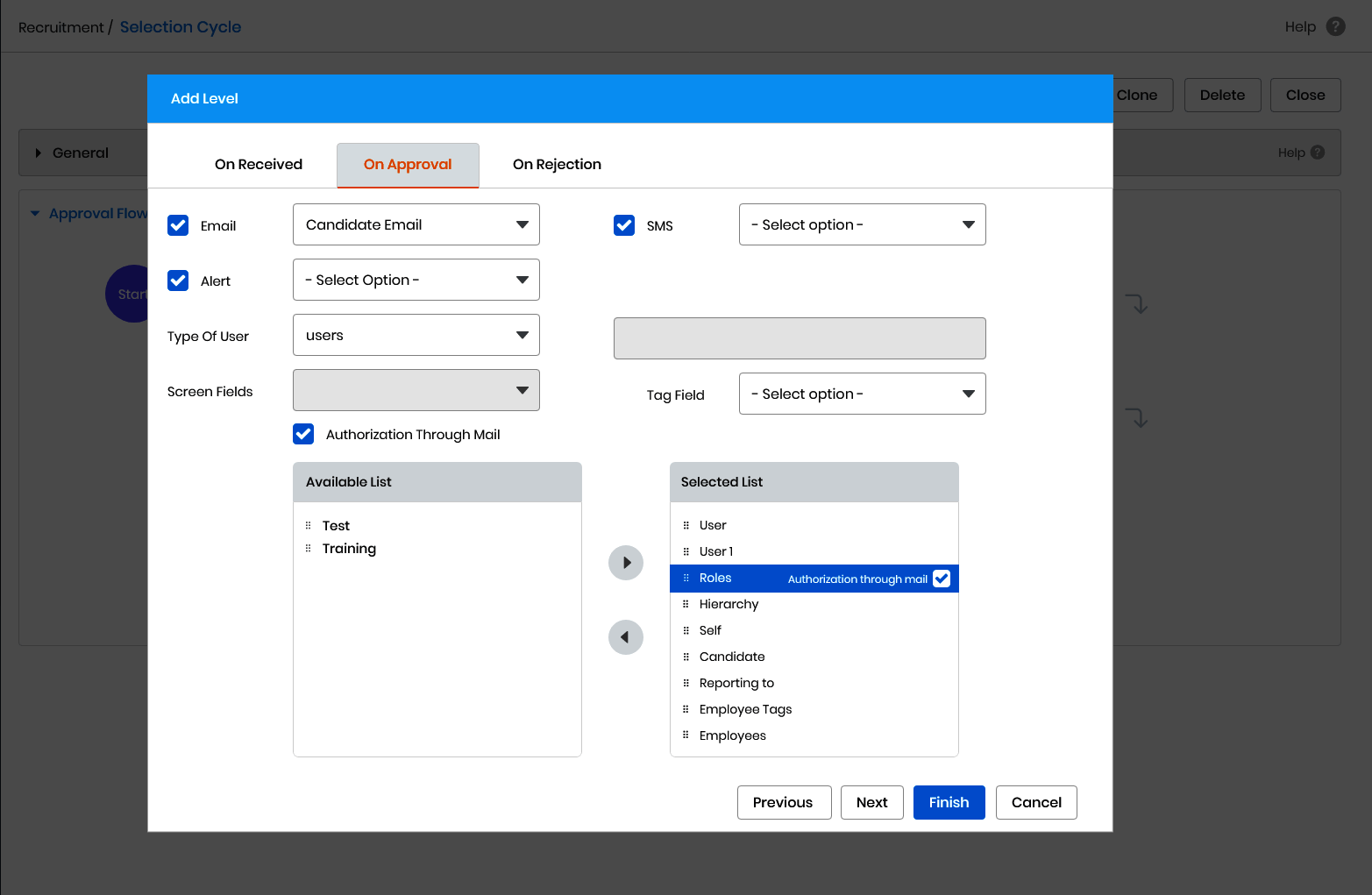The height and width of the screenshot is (895, 1372).
Task: Click the Finish button
Action: (949, 802)
